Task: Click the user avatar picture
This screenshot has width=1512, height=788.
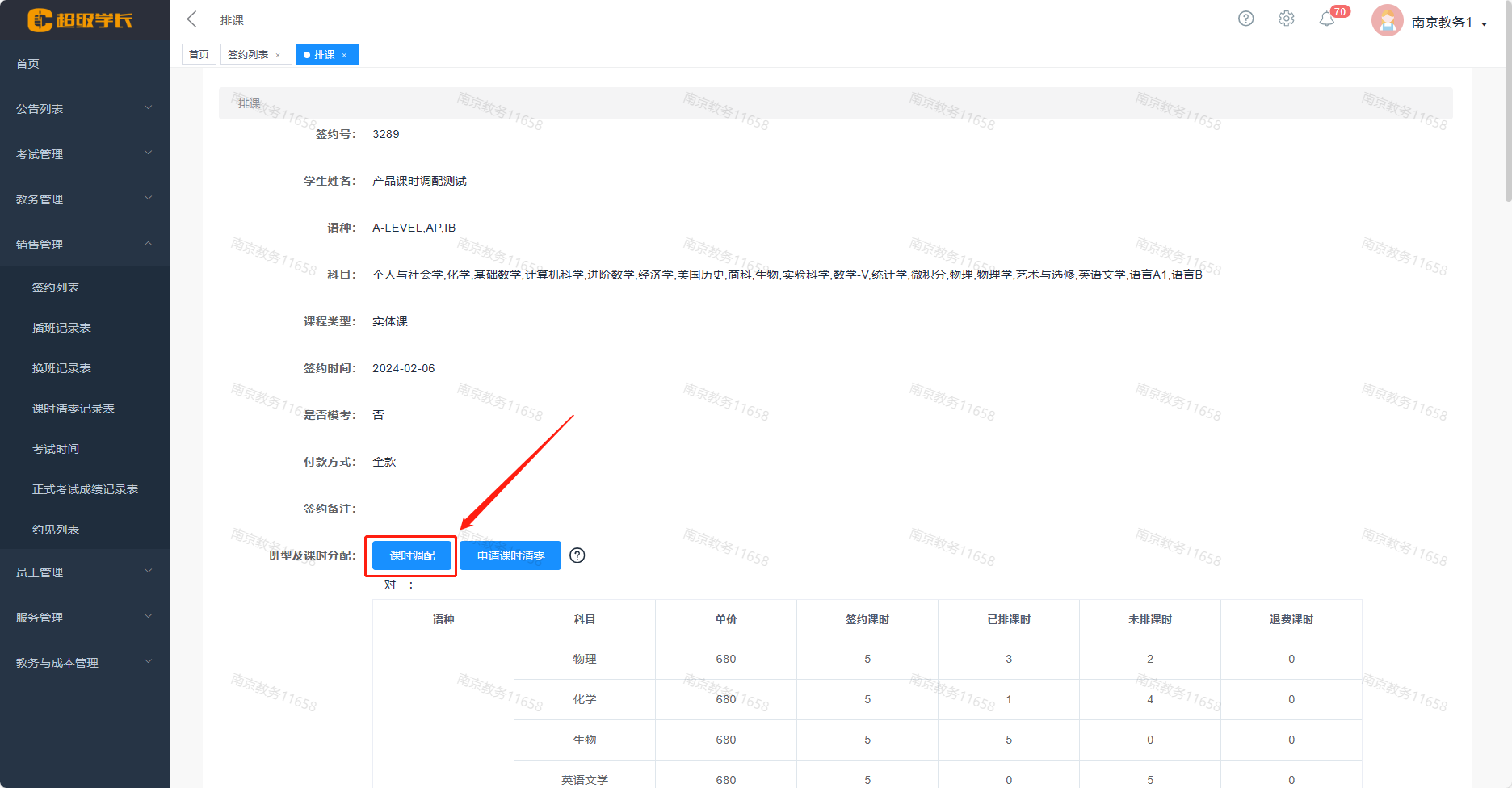Action: 1387,21
